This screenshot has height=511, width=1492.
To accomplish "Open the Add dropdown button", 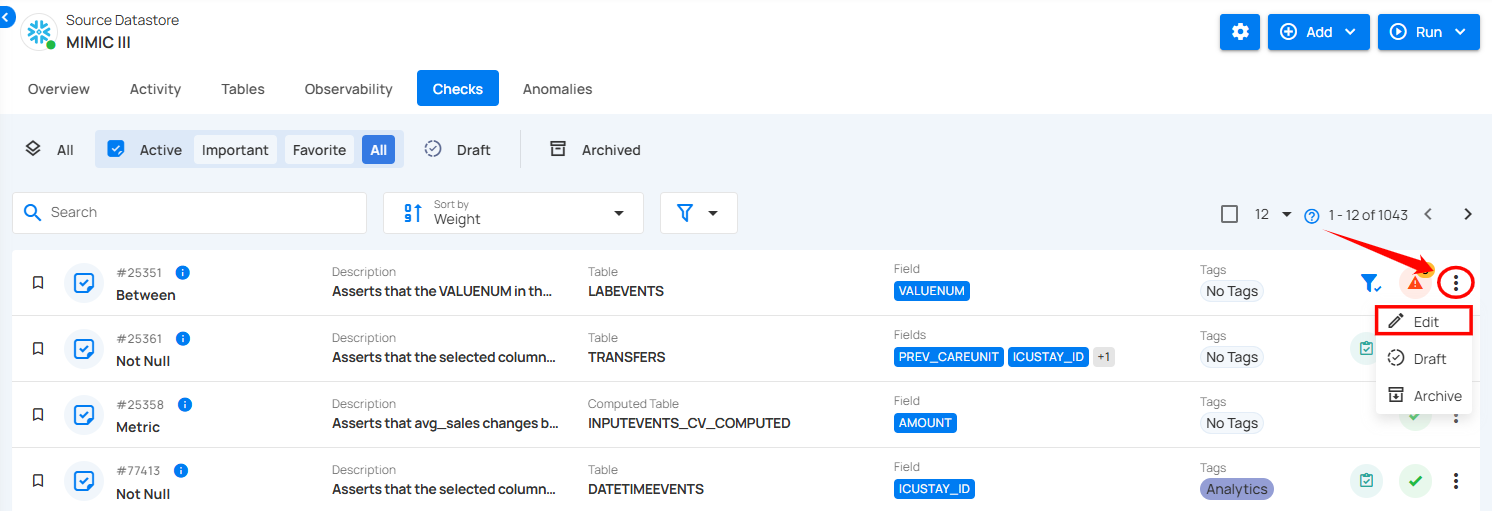I will (x=1318, y=32).
